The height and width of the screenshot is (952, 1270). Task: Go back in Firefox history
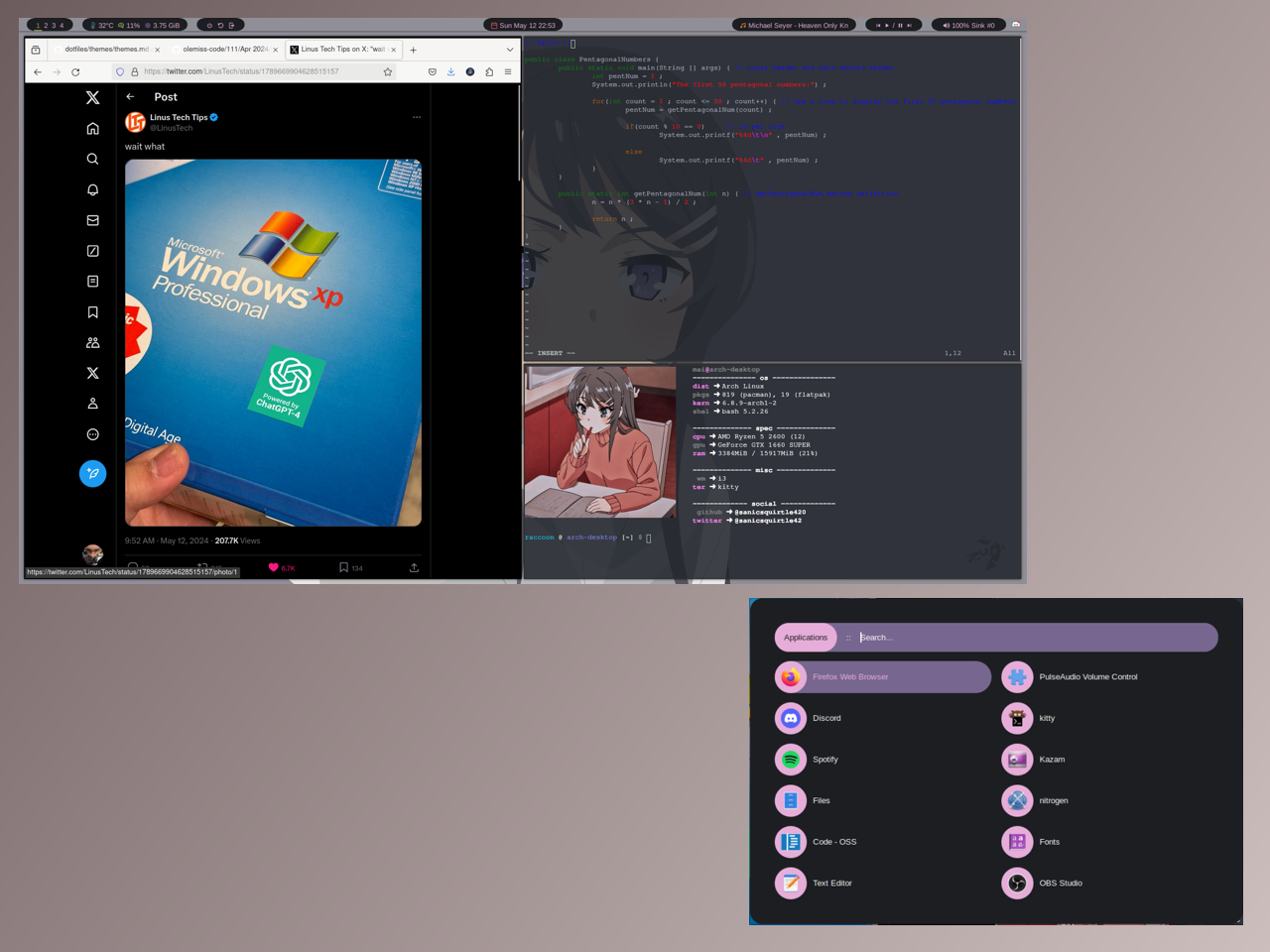click(x=38, y=71)
